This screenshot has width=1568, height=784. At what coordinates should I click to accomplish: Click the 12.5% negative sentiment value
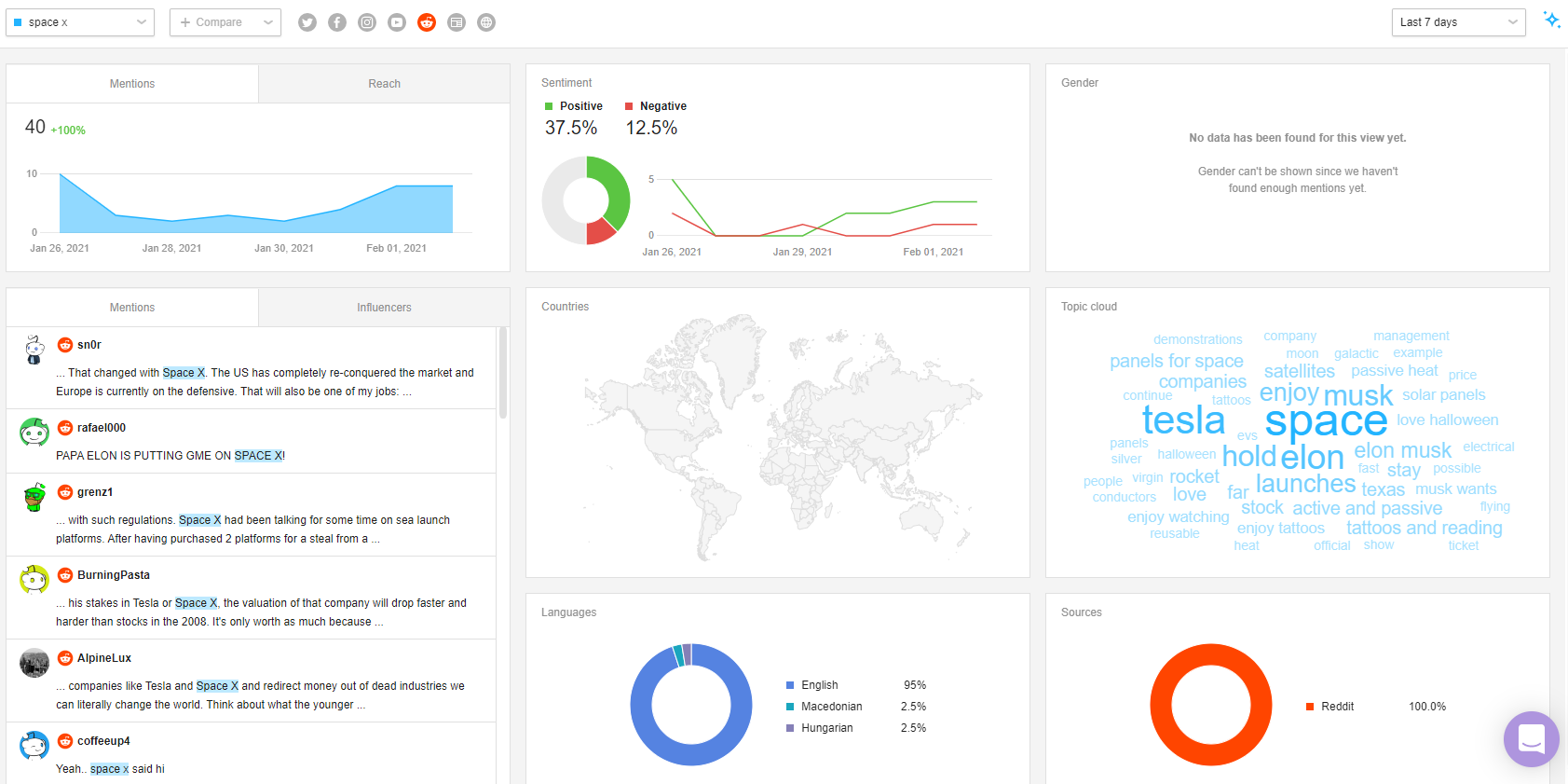tap(651, 128)
